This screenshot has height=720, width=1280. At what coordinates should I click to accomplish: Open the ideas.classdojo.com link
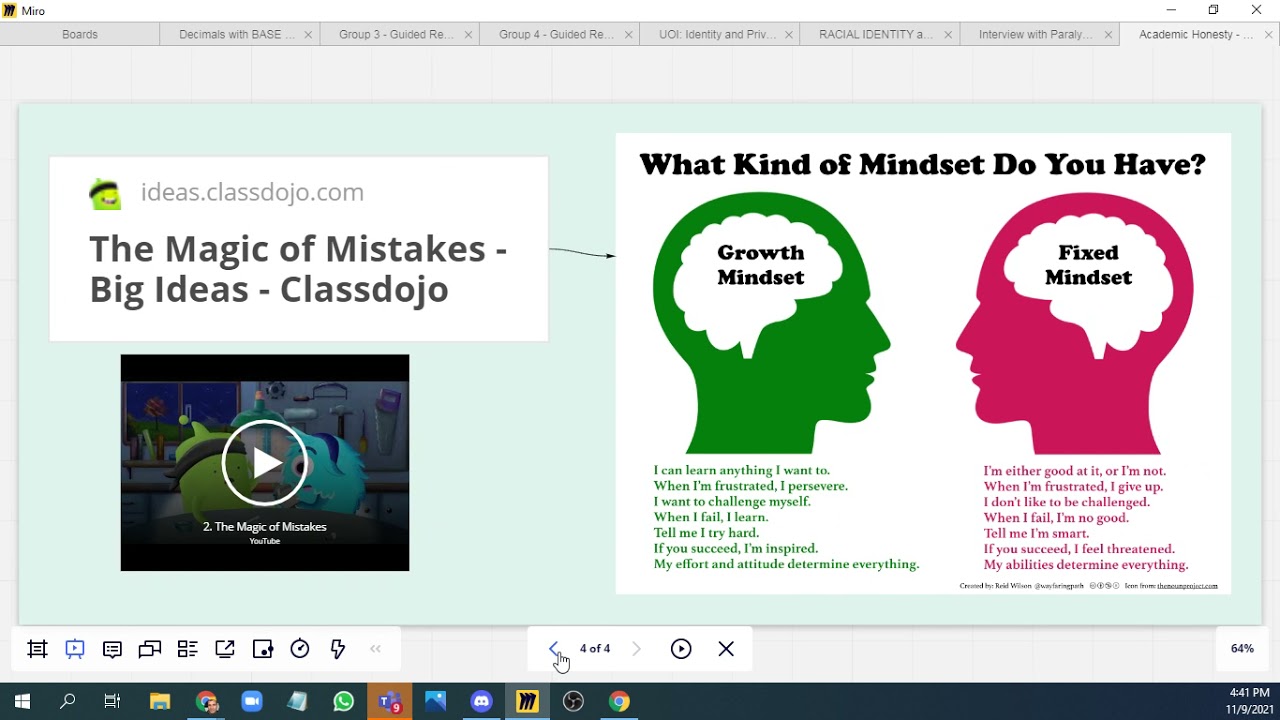[x=252, y=192]
